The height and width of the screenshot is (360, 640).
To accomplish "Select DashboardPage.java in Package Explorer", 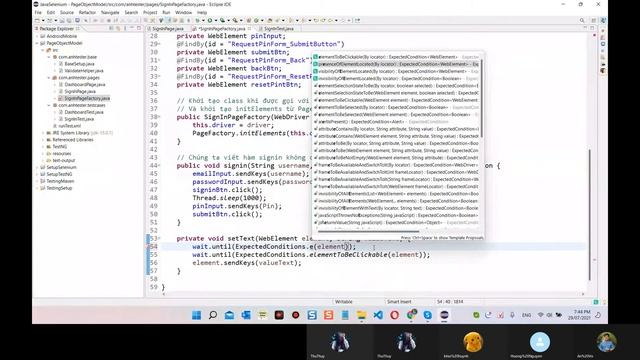I will (x=84, y=84).
